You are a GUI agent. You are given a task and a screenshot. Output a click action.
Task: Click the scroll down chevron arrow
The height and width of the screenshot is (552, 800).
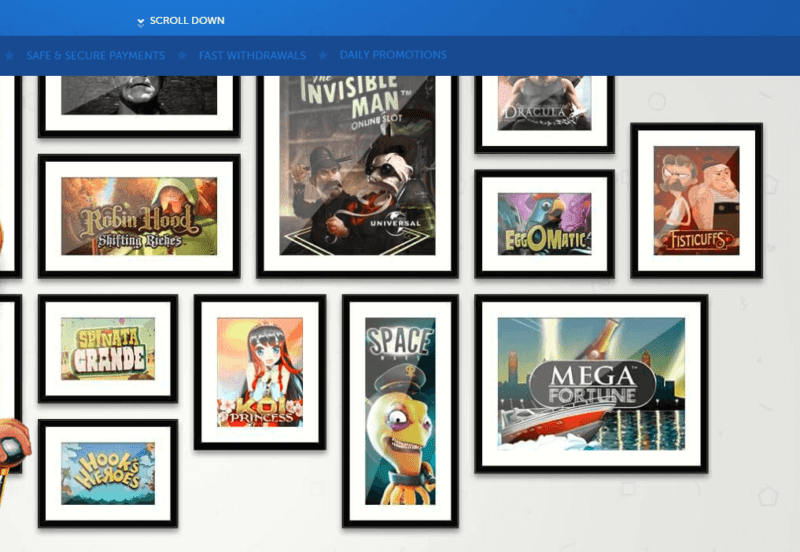141,21
